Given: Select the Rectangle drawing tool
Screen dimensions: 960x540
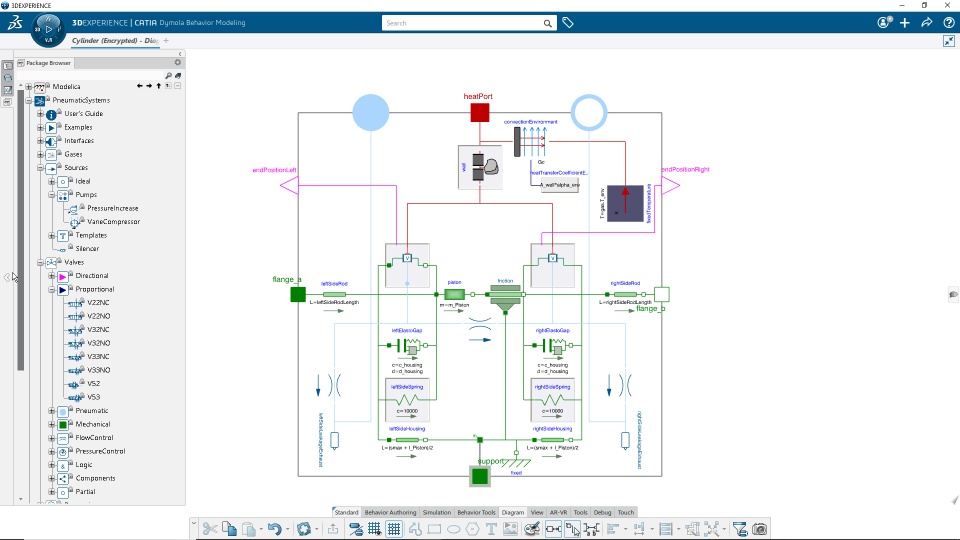Looking at the screenshot, I should (434, 529).
